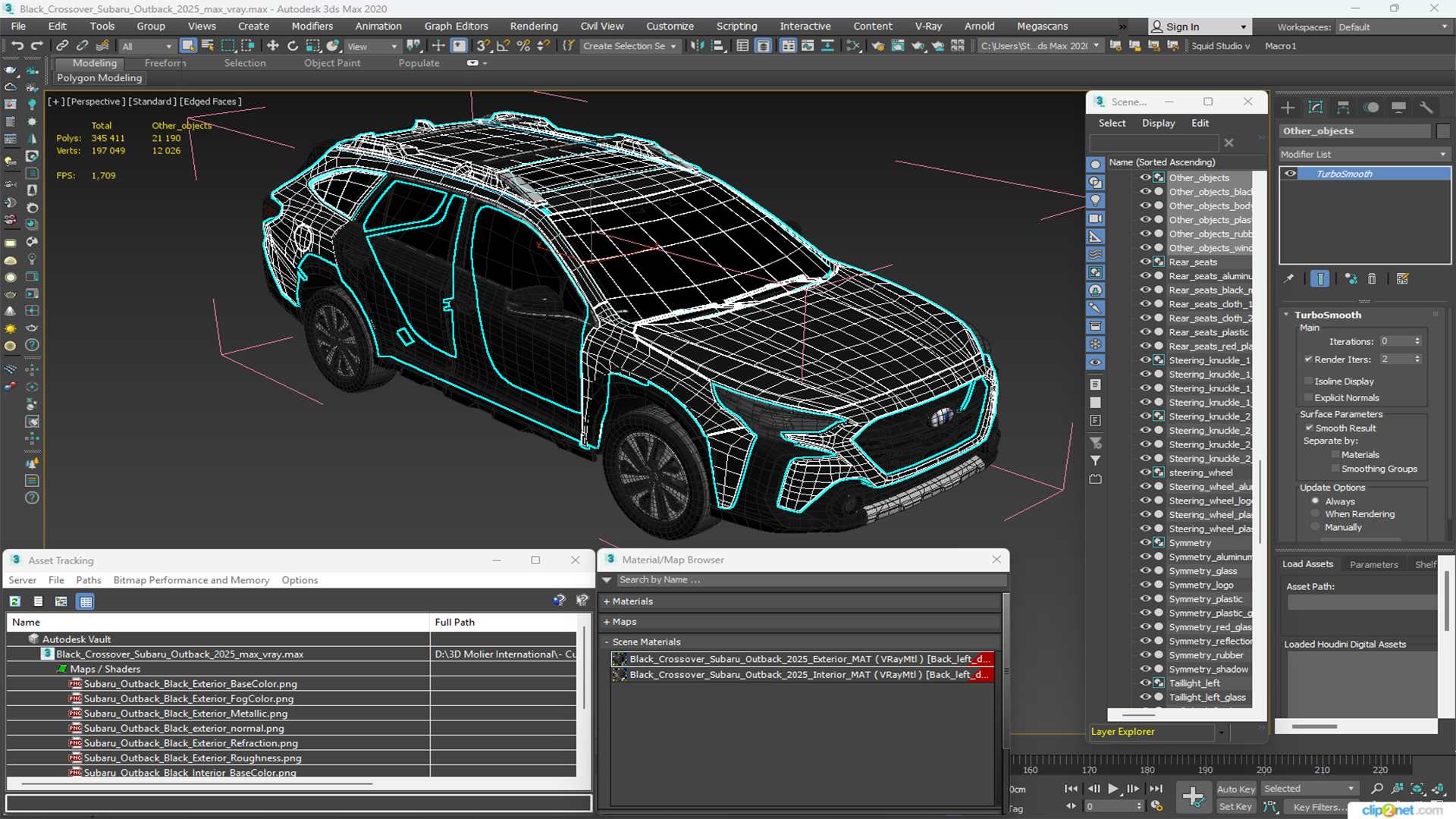Expand Maps group in Material Browser
The height and width of the screenshot is (819, 1456).
point(607,622)
